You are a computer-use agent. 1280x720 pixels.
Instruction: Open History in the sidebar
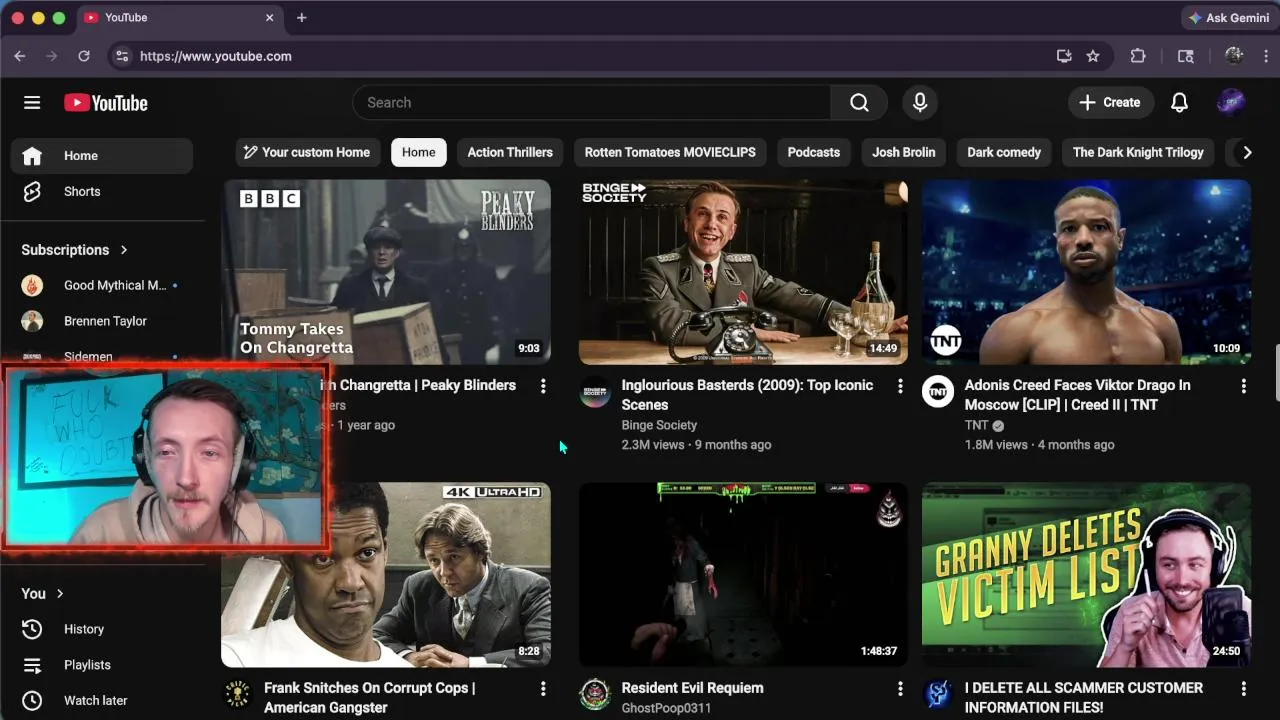pos(102,629)
